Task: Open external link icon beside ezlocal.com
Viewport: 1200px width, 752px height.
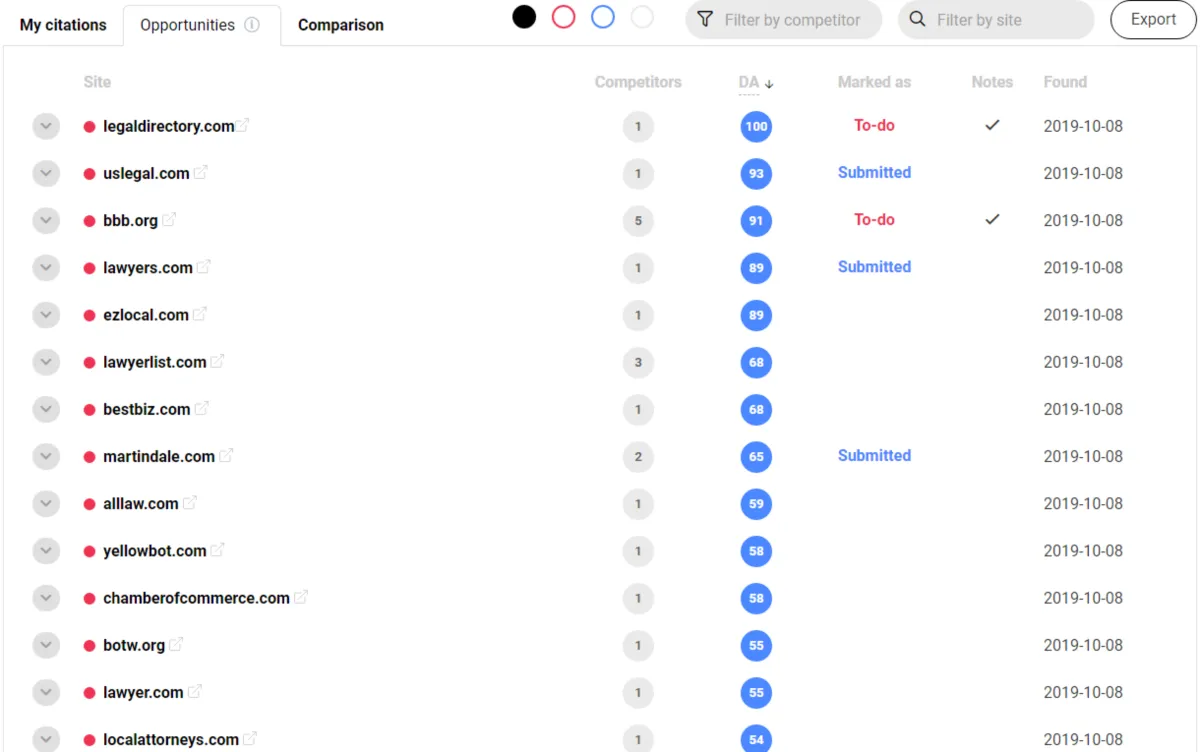Action: click(200, 314)
